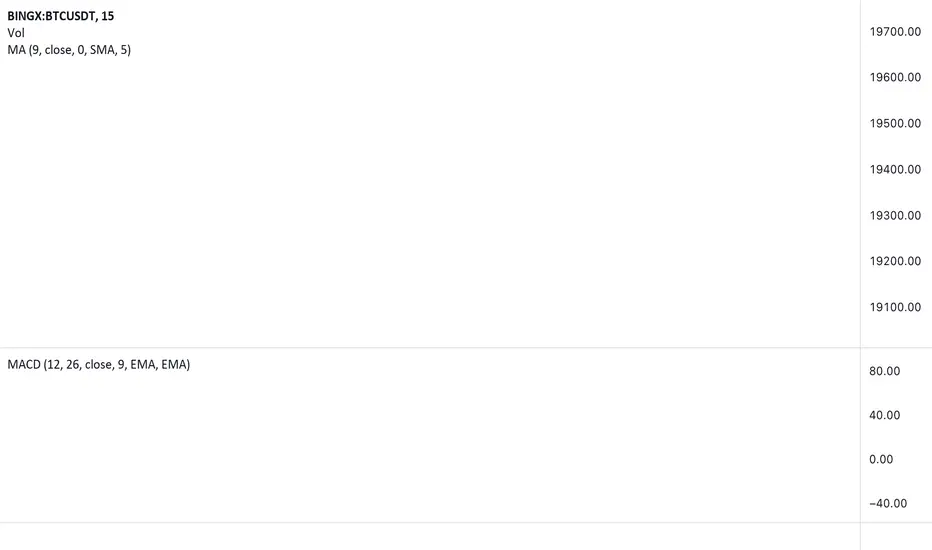The height and width of the screenshot is (550, 932).
Task: Select the MACD (12, 26, close, 9, EMA, EMA) legend
Action: [99, 364]
